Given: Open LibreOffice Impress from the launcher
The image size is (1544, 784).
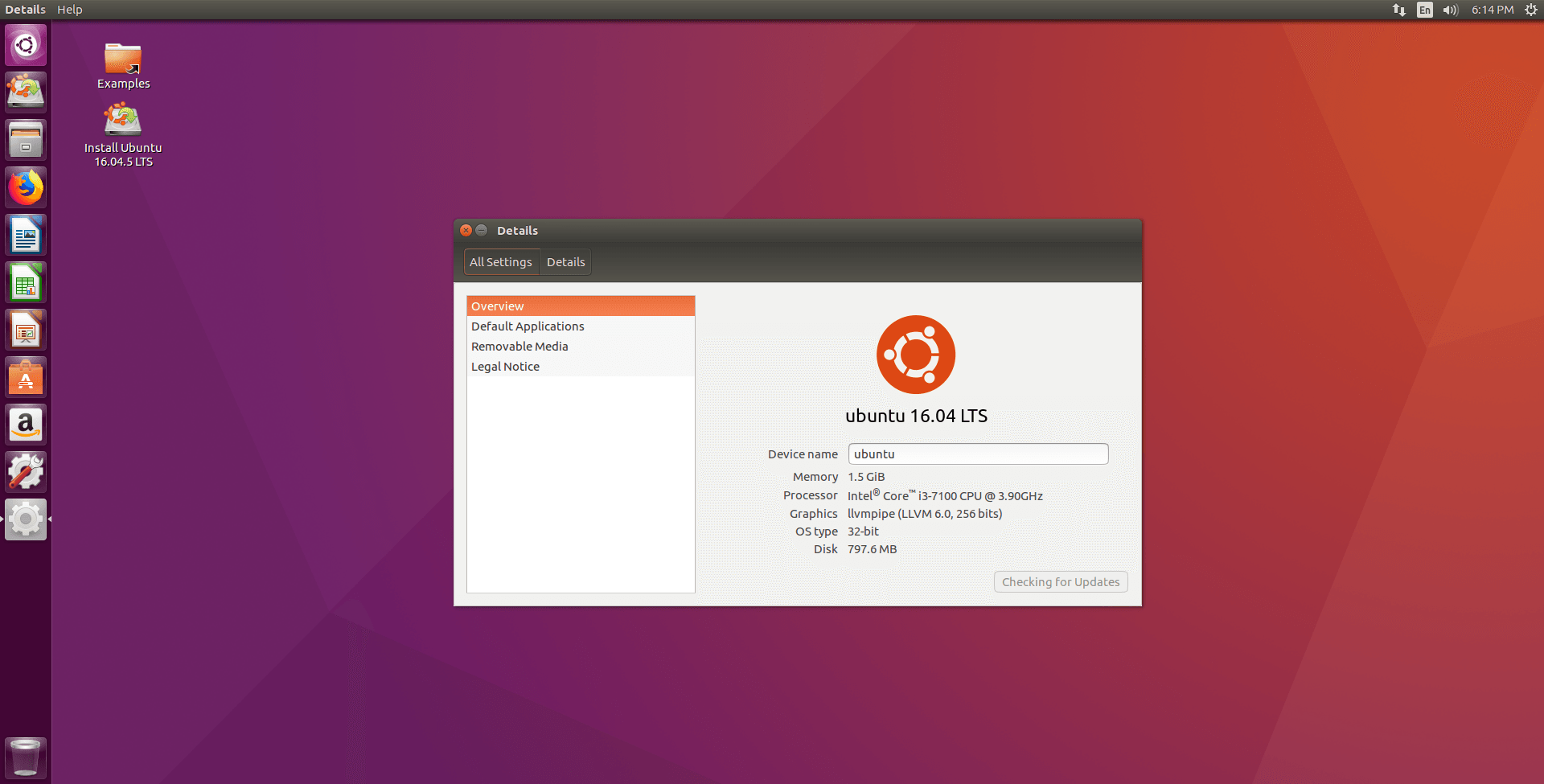Looking at the screenshot, I should click(x=26, y=330).
